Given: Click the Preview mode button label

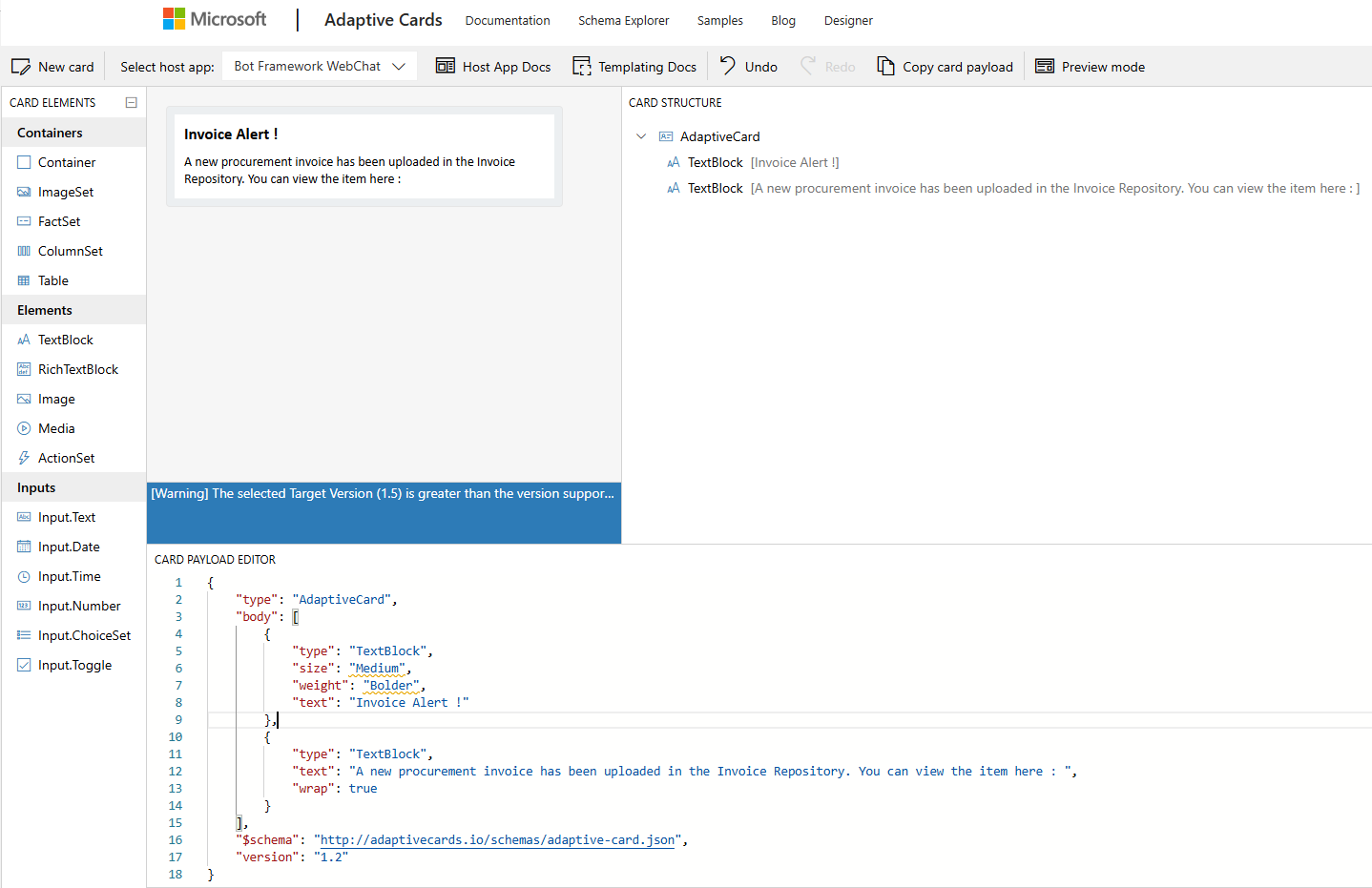Looking at the screenshot, I should point(1103,67).
